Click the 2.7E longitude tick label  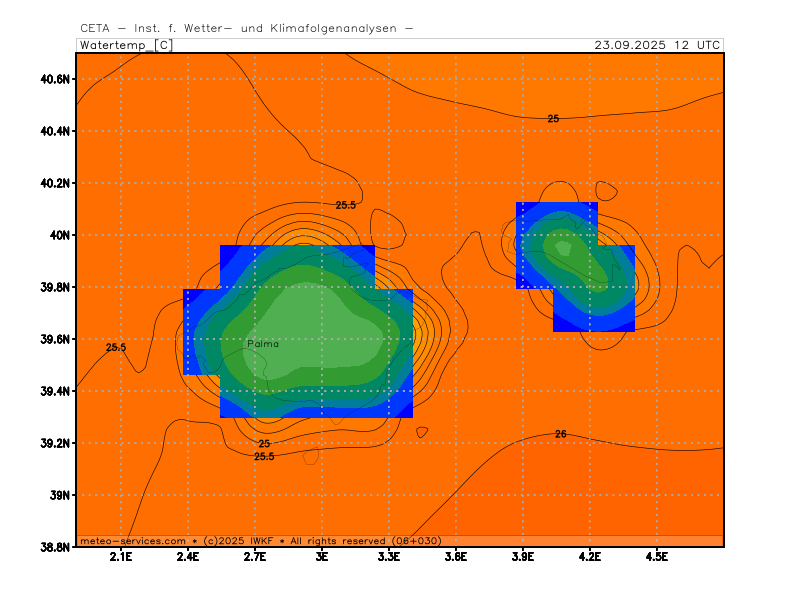255,557
